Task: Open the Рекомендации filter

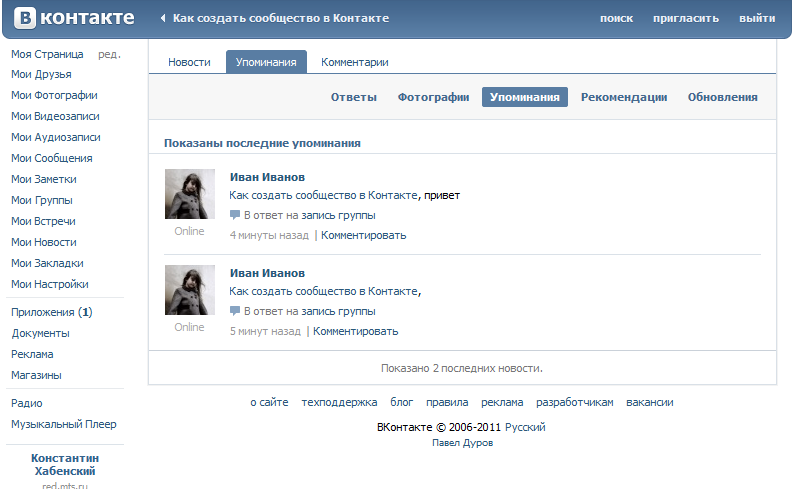Action: (x=624, y=97)
